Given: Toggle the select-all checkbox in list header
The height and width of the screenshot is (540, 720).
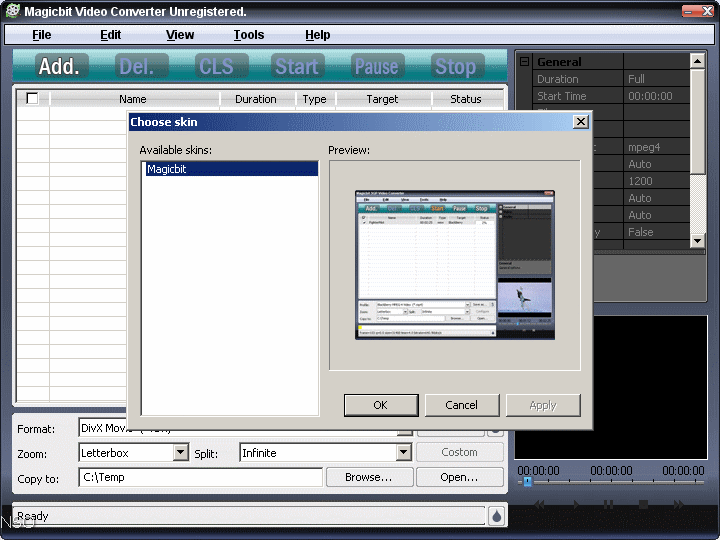Looking at the screenshot, I should pos(33,98).
